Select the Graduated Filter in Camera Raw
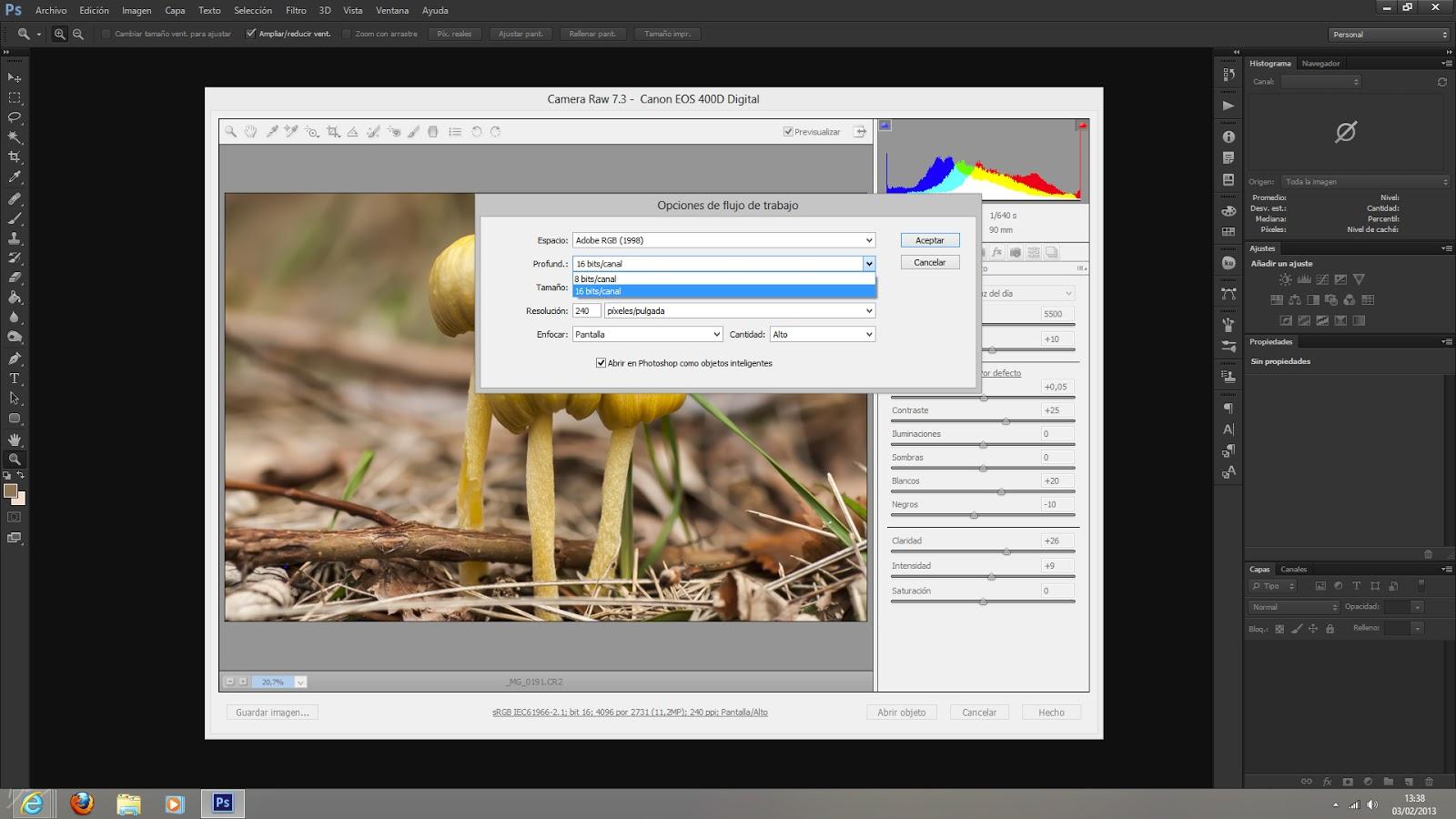Image resolution: width=1456 pixels, height=819 pixels. click(x=433, y=132)
